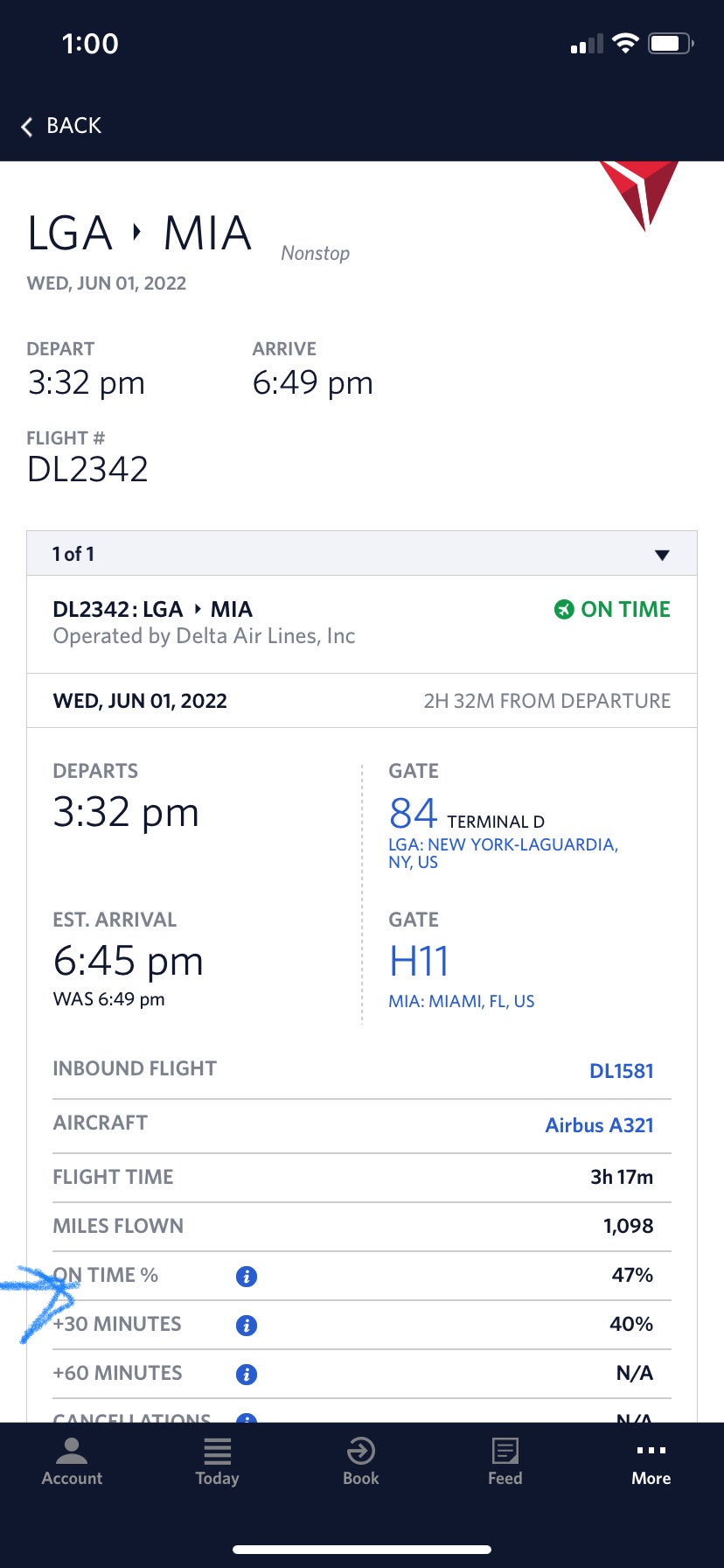Open the back chevron arrow
Viewport: 724px width, 1568px height.
pyautogui.click(x=27, y=126)
